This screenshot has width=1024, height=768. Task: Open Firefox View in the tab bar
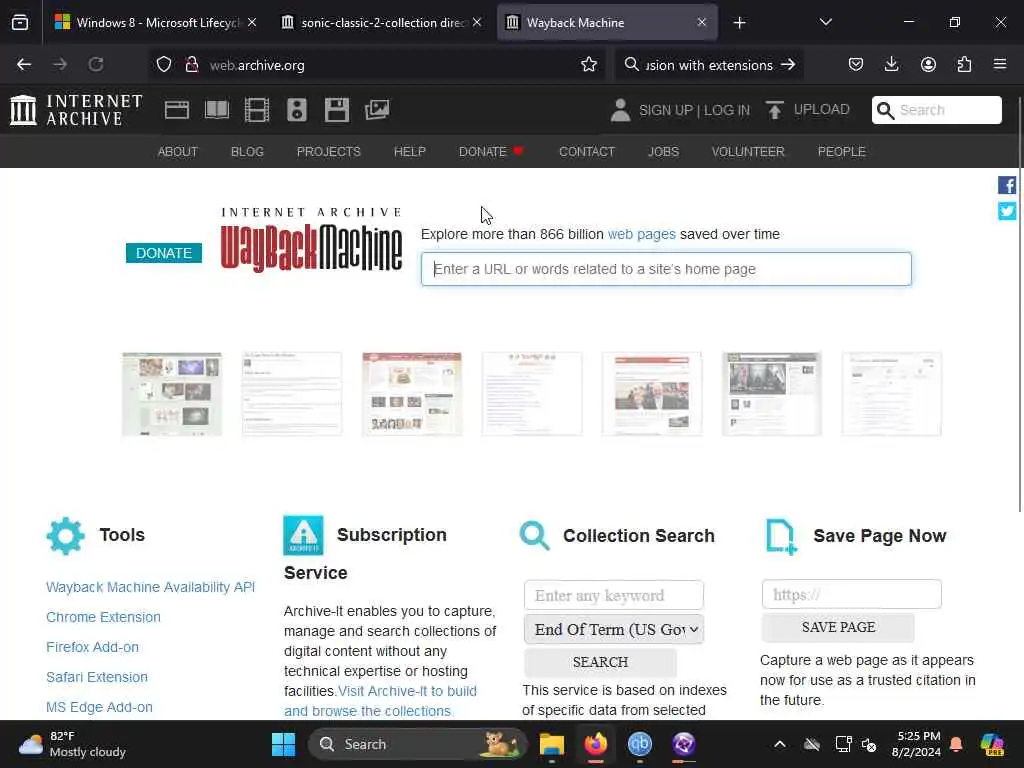[x=20, y=23]
